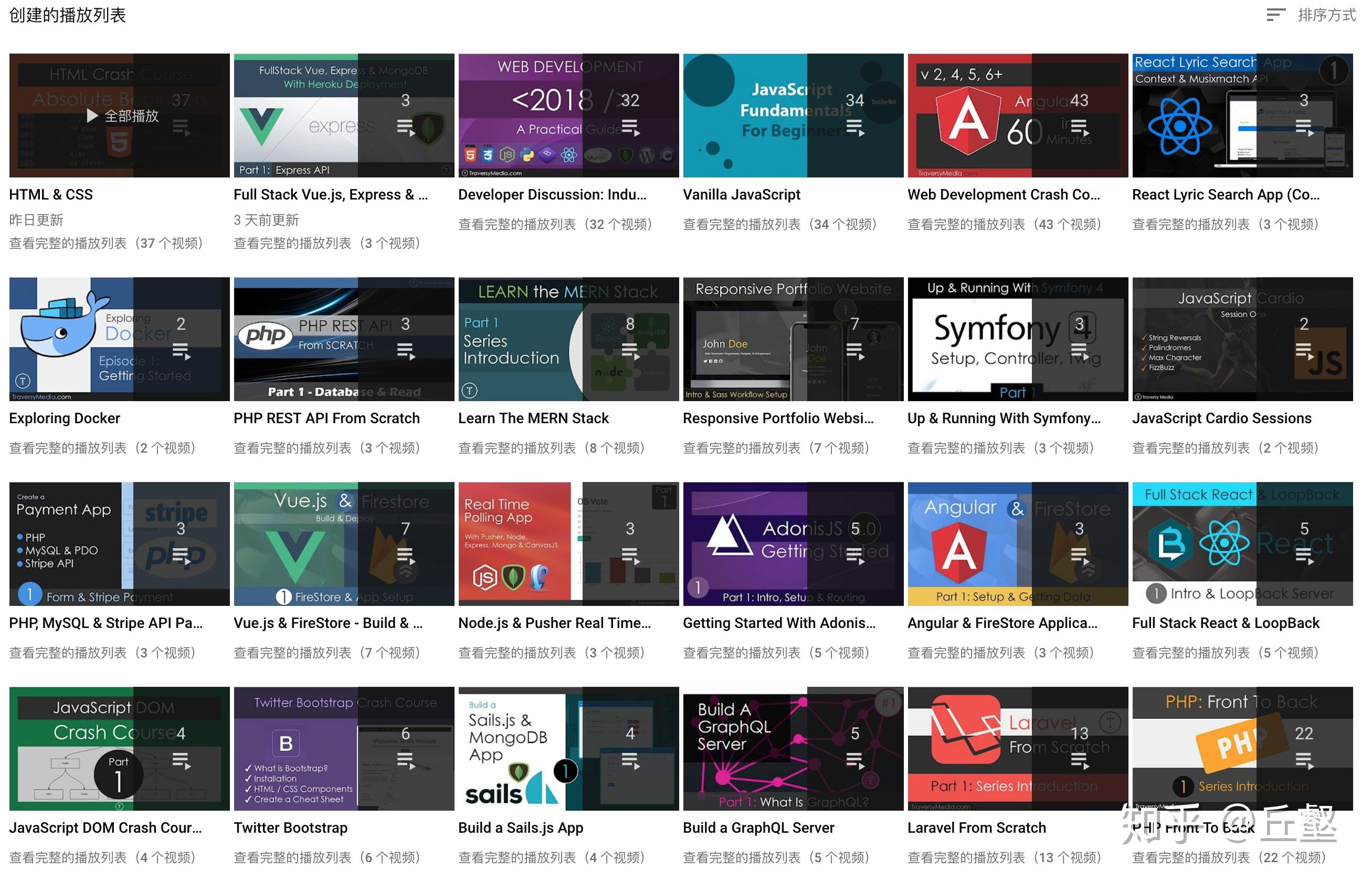Click 全部播放 on the HTML & CSS thumbnail

tap(122, 117)
